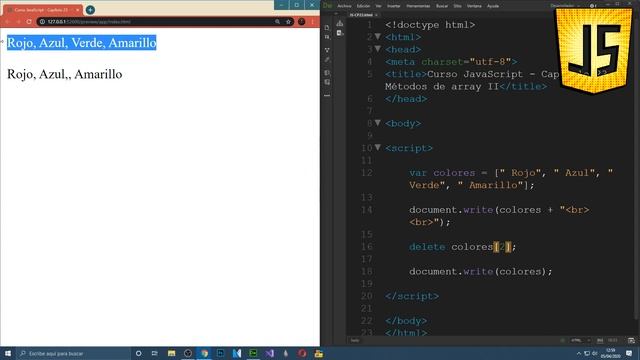Go back in Chrome browser
640x360 pixels.
[7, 22]
